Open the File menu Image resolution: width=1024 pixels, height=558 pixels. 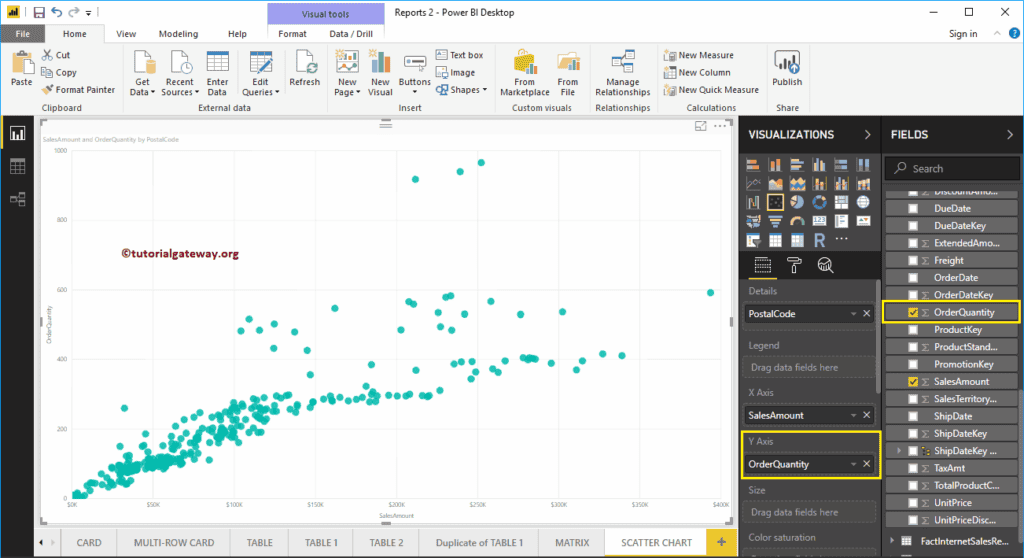(x=22, y=33)
